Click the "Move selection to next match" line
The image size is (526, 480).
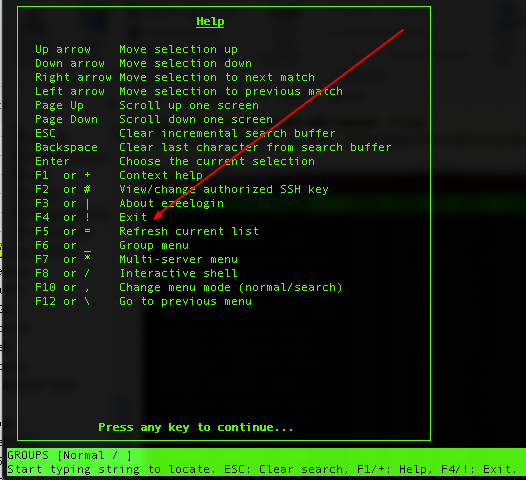(x=217, y=77)
